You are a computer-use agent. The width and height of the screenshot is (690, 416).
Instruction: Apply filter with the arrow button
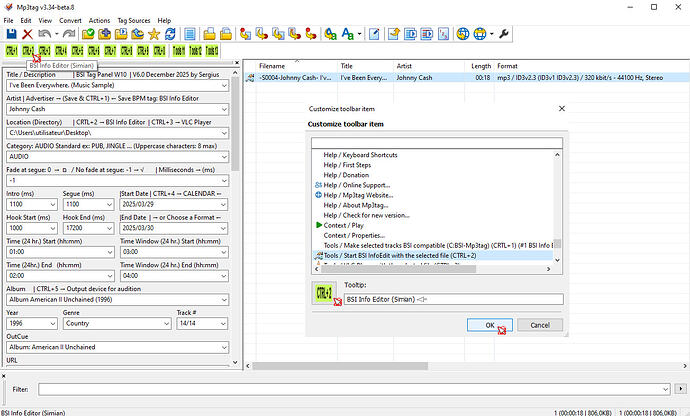pos(681,389)
